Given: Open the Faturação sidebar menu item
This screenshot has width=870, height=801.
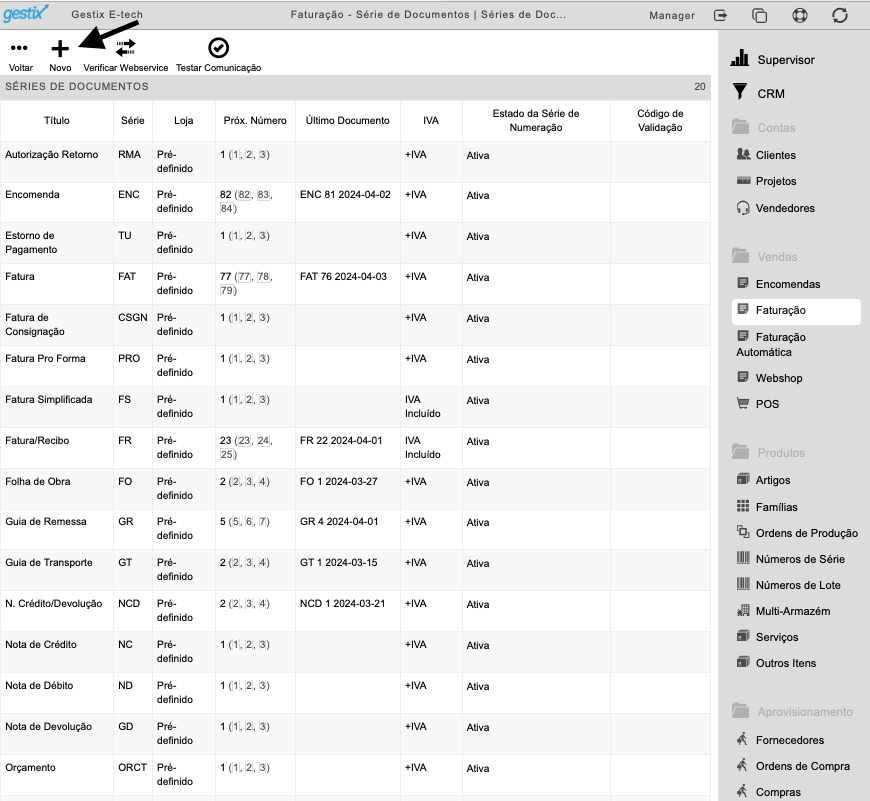Looking at the screenshot, I should coord(796,311).
